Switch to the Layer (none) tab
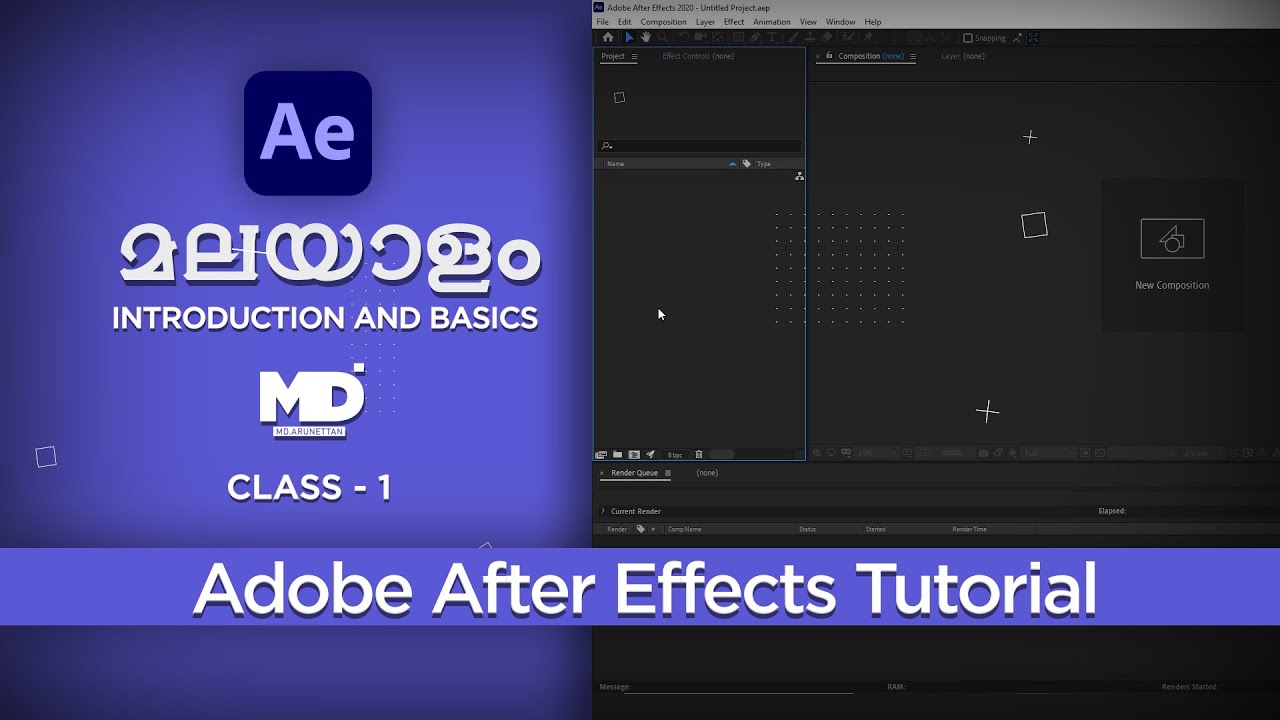Image resolution: width=1280 pixels, height=720 pixels. point(963,56)
